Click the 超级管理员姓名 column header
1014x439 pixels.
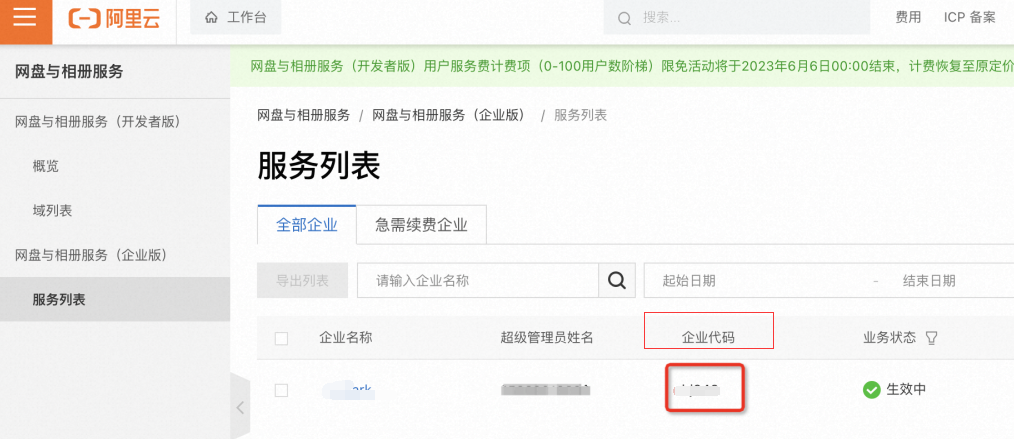pyautogui.click(x=546, y=337)
